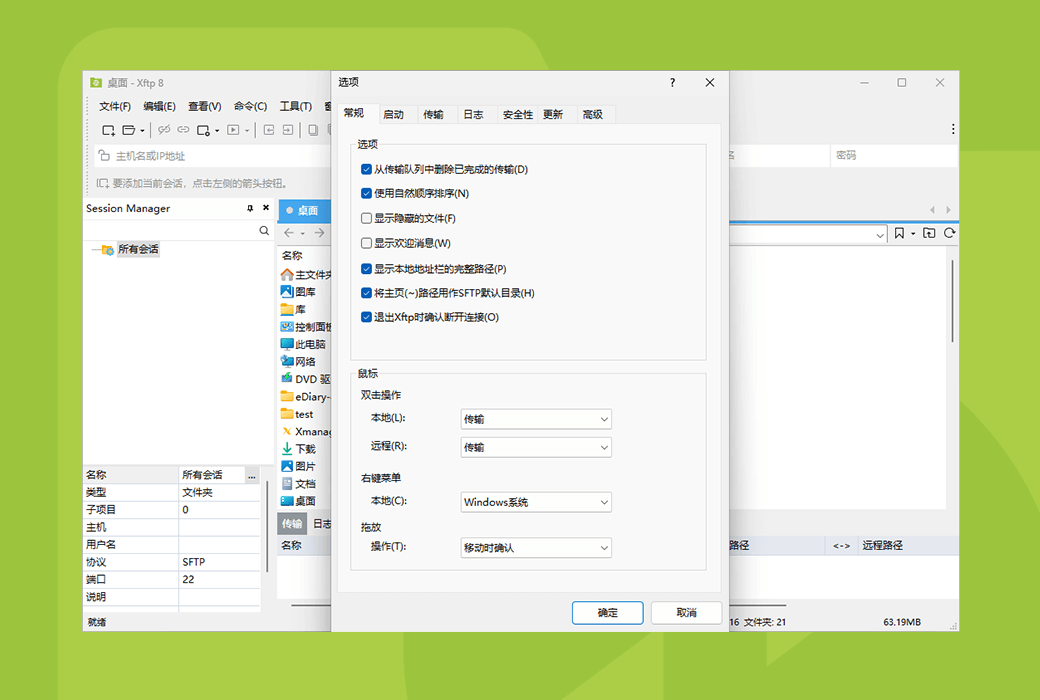Screen dimensions: 1040x700
Task: Open the 工具(T) menu
Action: pos(295,107)
